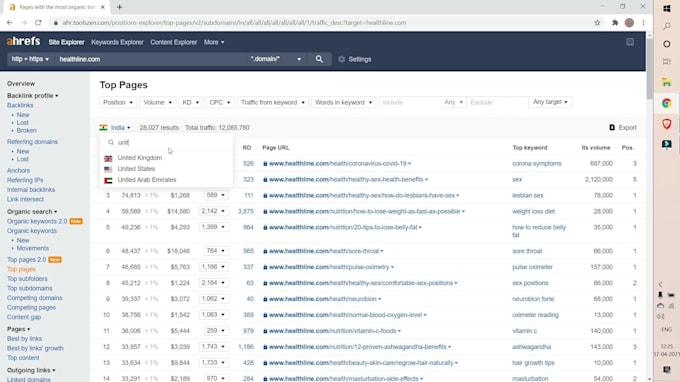Open Content gap in sidebar
The height and width of the screenshot is (382, 680).
24,317
